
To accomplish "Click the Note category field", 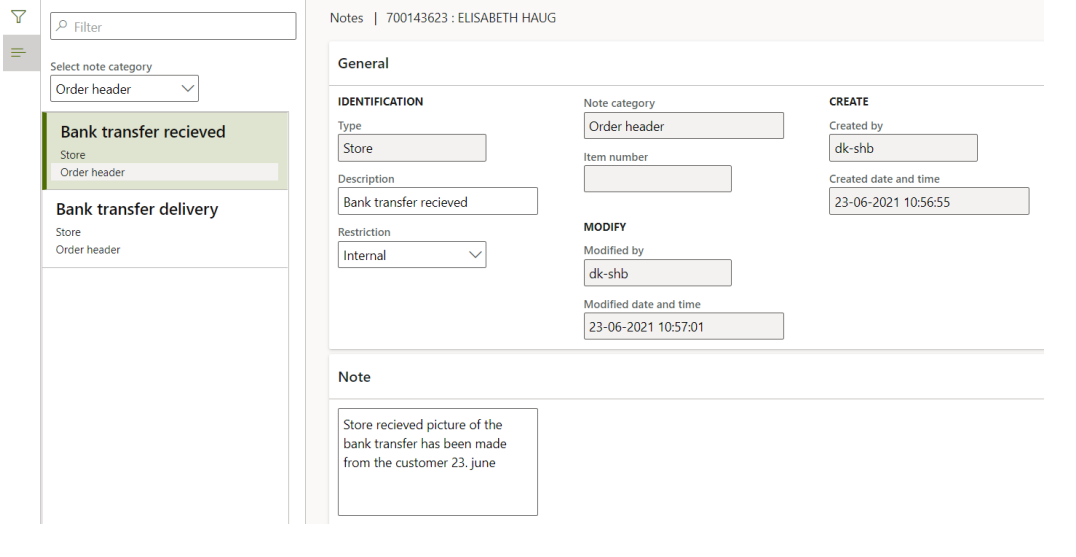I will click(x=683, y=126).
